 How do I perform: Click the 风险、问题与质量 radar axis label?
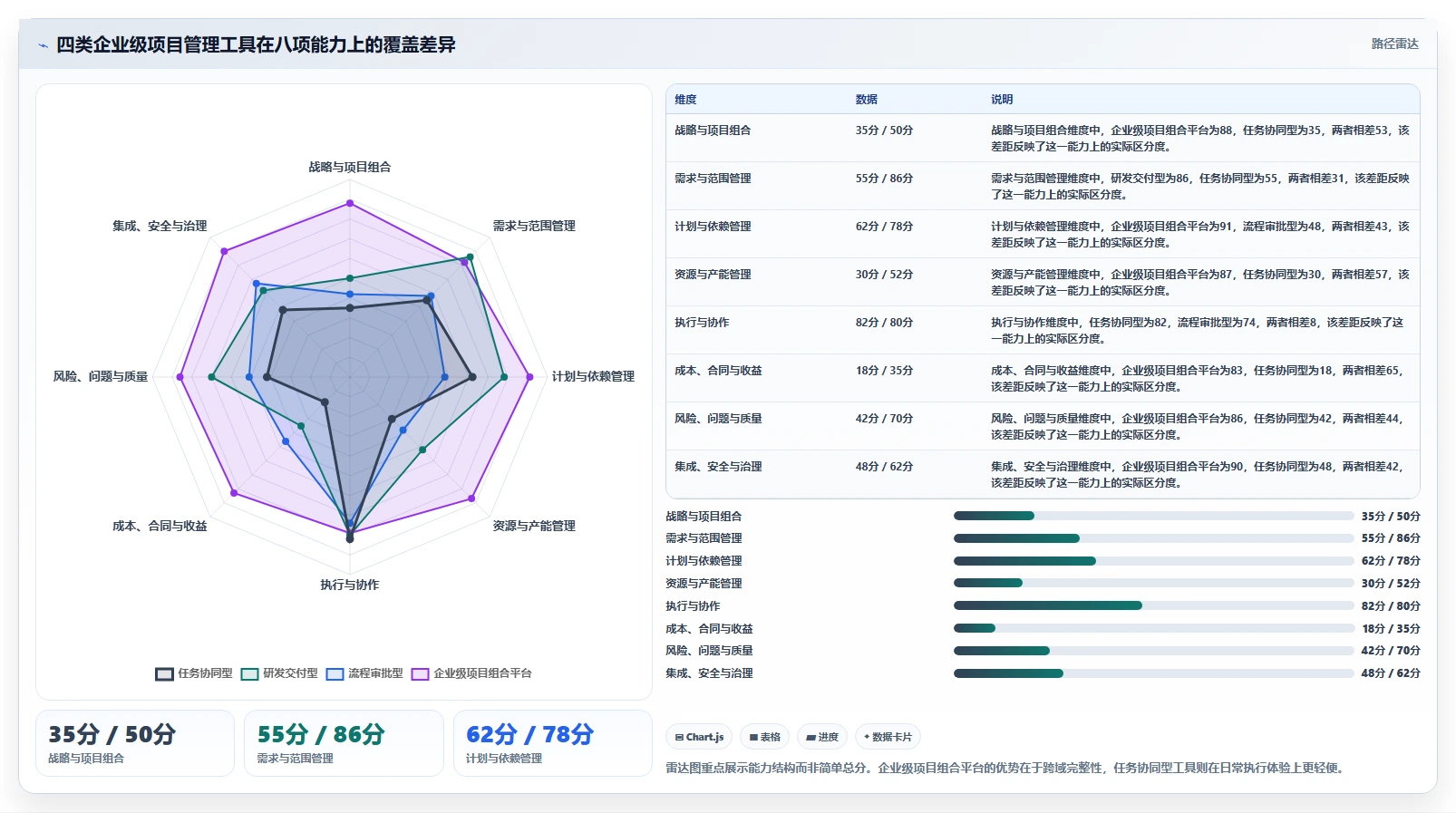[101, 376]
